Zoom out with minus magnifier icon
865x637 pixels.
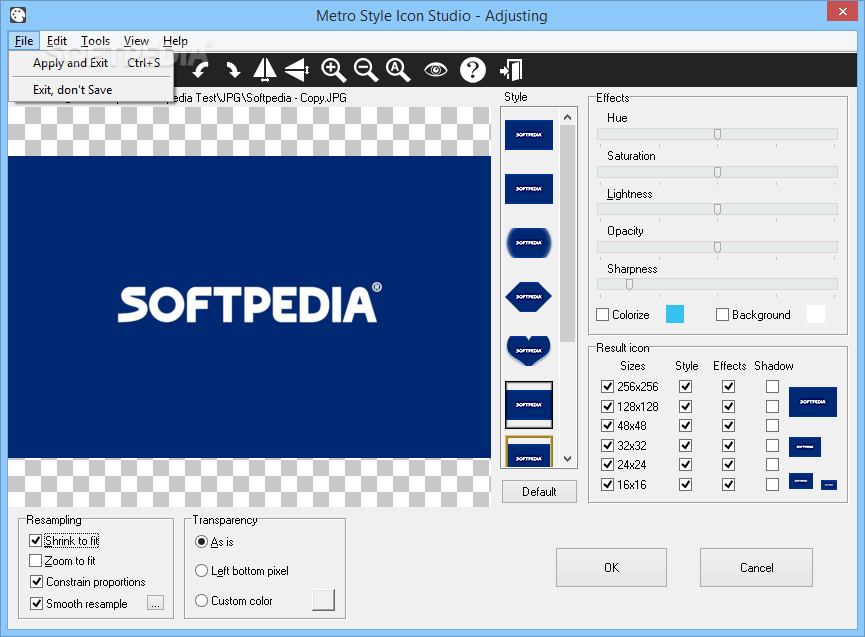(x=366, y=70)
